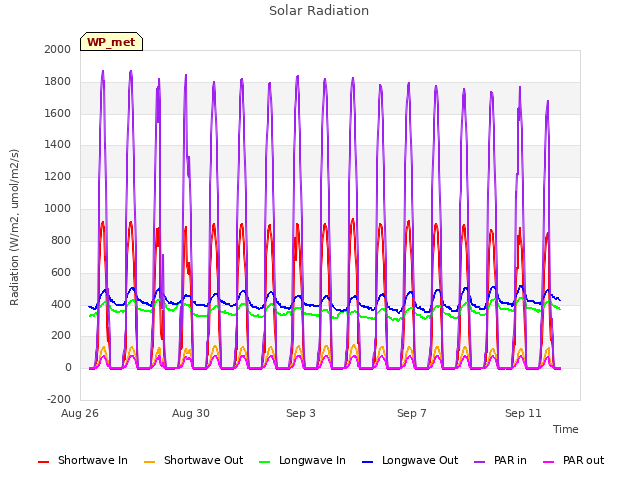Click the red Shortwave In color swatch
Viewport: 640px width, 480px height.
(43, 462)
